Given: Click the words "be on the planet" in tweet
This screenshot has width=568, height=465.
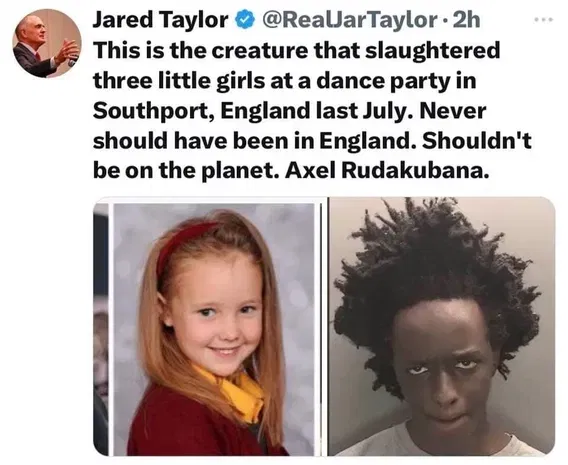Looking at the screenshot, I should 186,171.
